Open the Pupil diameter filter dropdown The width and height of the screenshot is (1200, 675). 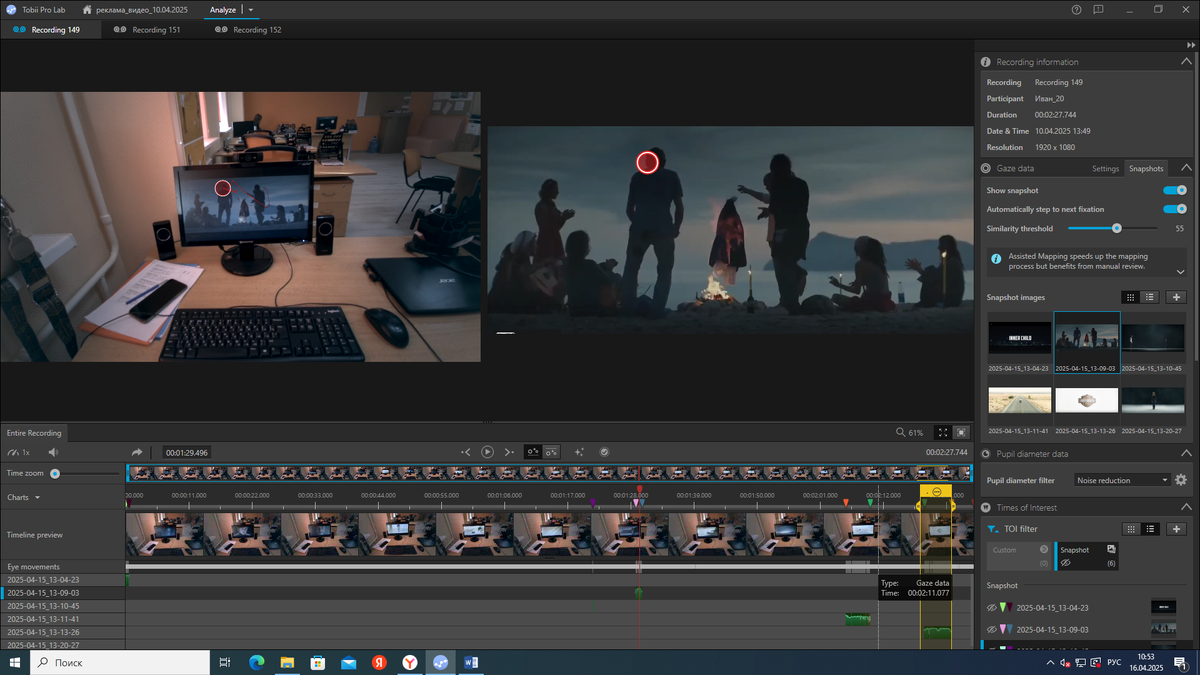[x=1122, y=480]
